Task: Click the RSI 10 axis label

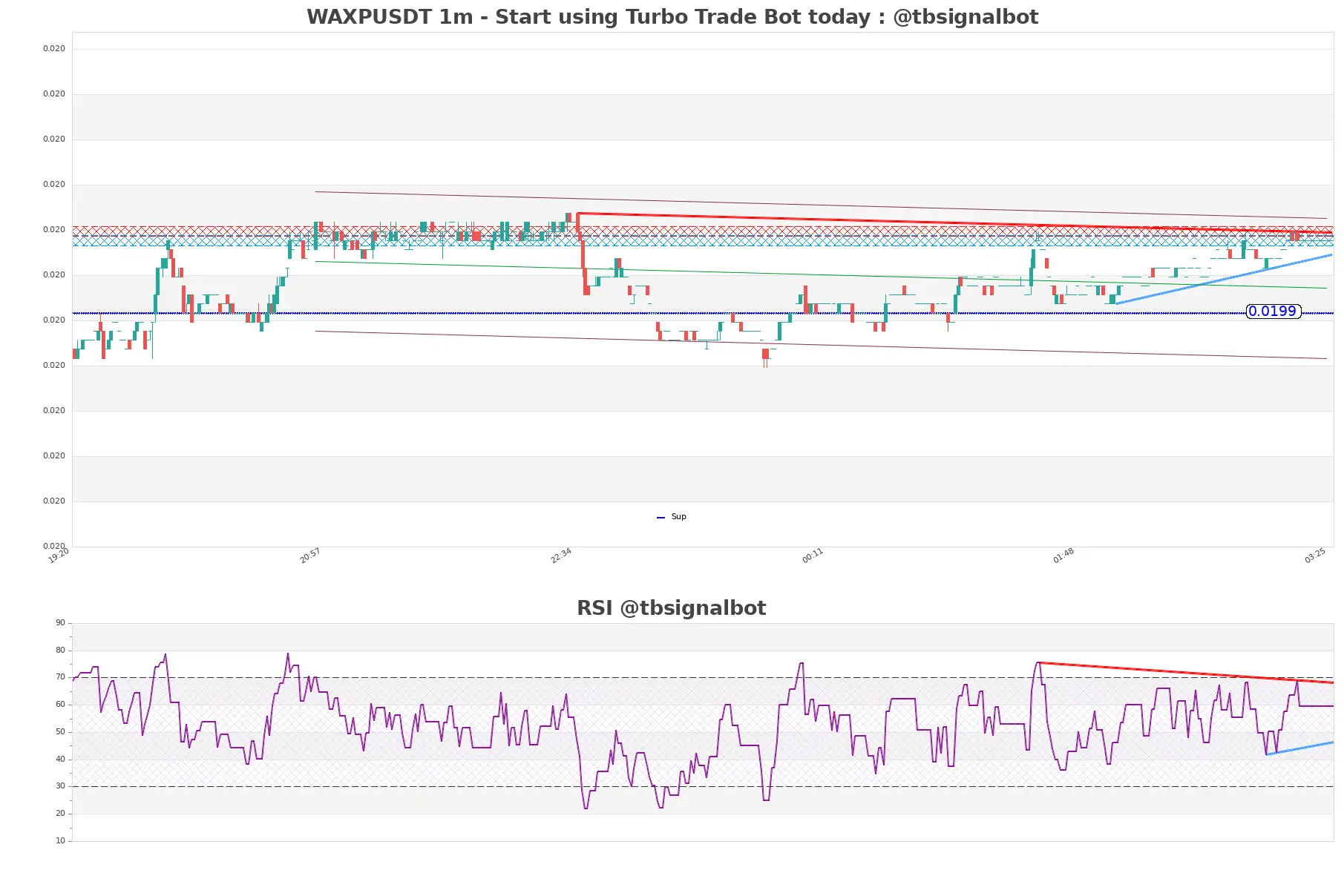Action: [60, 841]
